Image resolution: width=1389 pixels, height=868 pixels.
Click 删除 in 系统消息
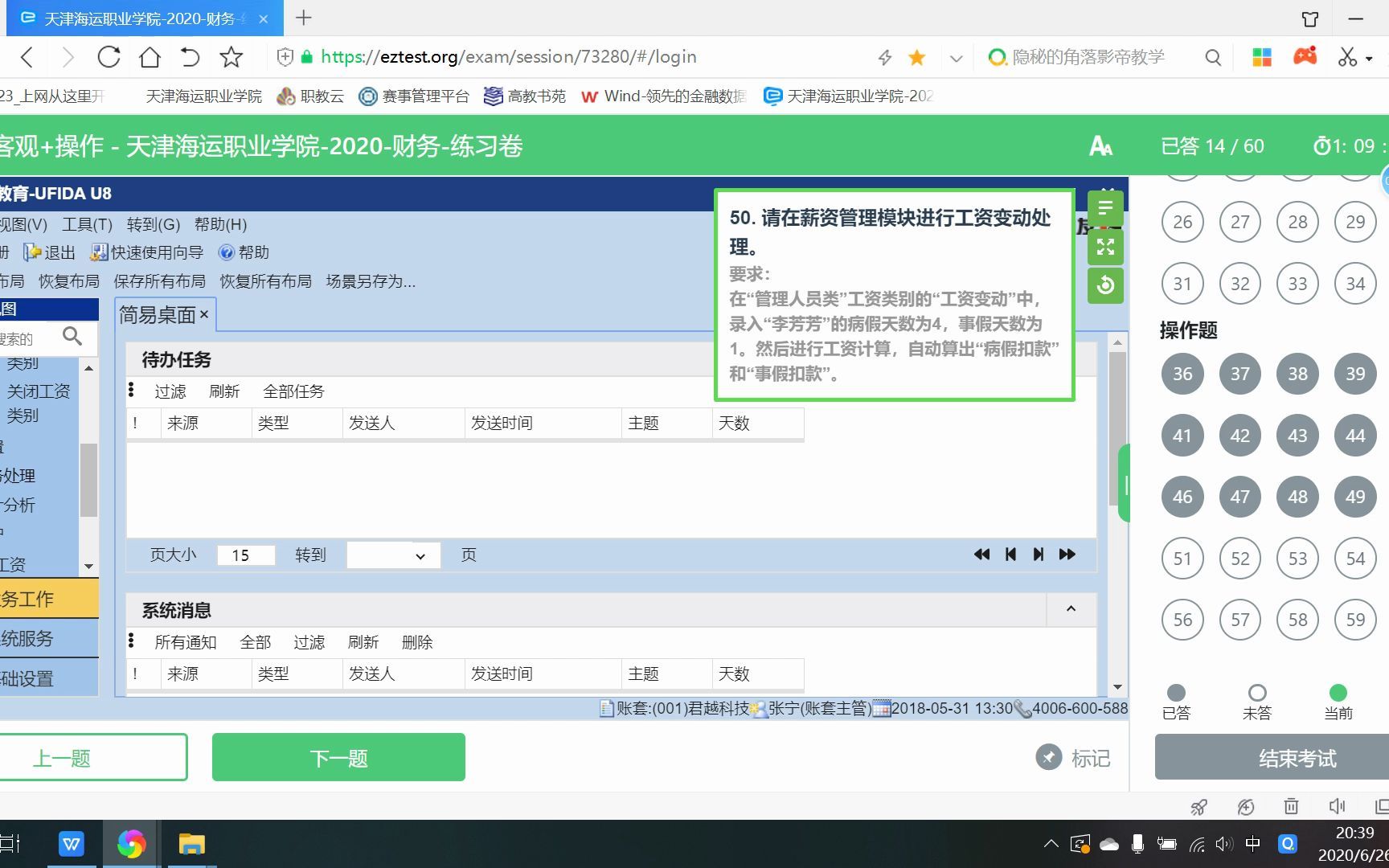[417, 642]
